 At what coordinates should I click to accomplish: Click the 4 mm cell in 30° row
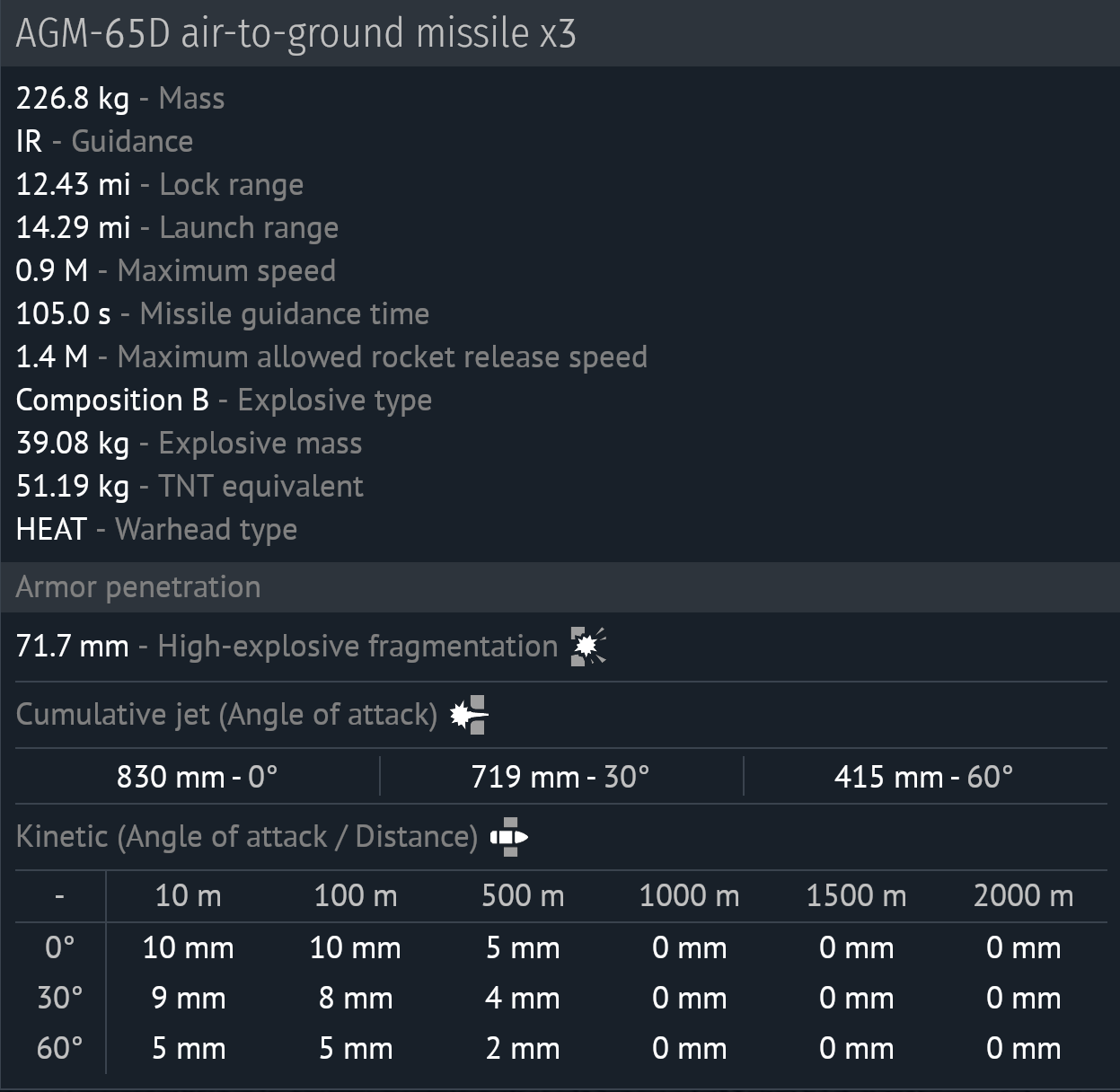(523, 998)
